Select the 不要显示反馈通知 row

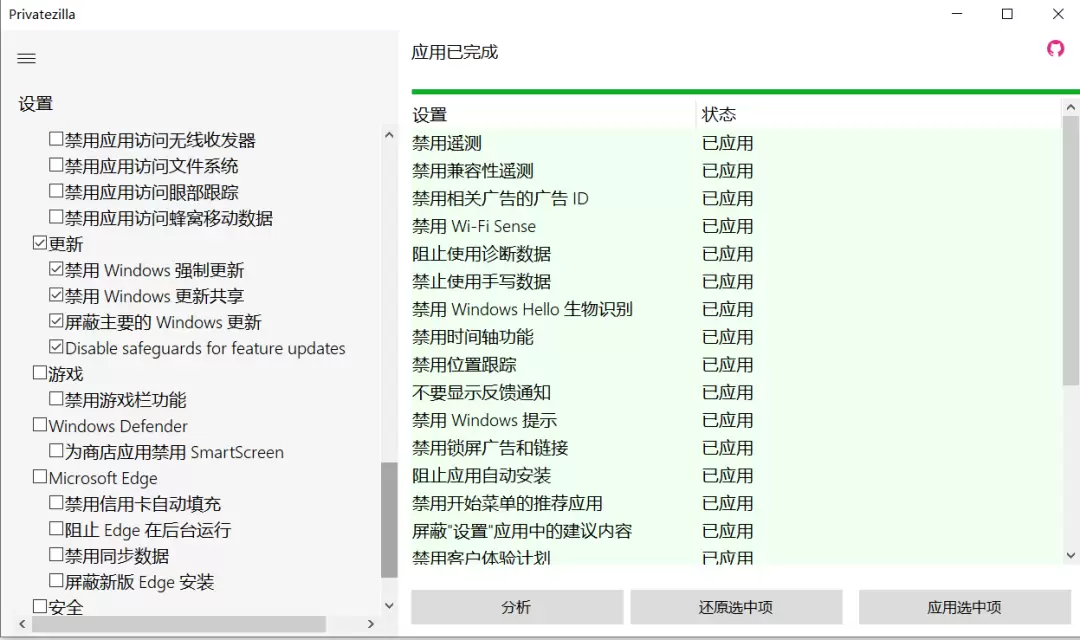(x=736, y=393)
